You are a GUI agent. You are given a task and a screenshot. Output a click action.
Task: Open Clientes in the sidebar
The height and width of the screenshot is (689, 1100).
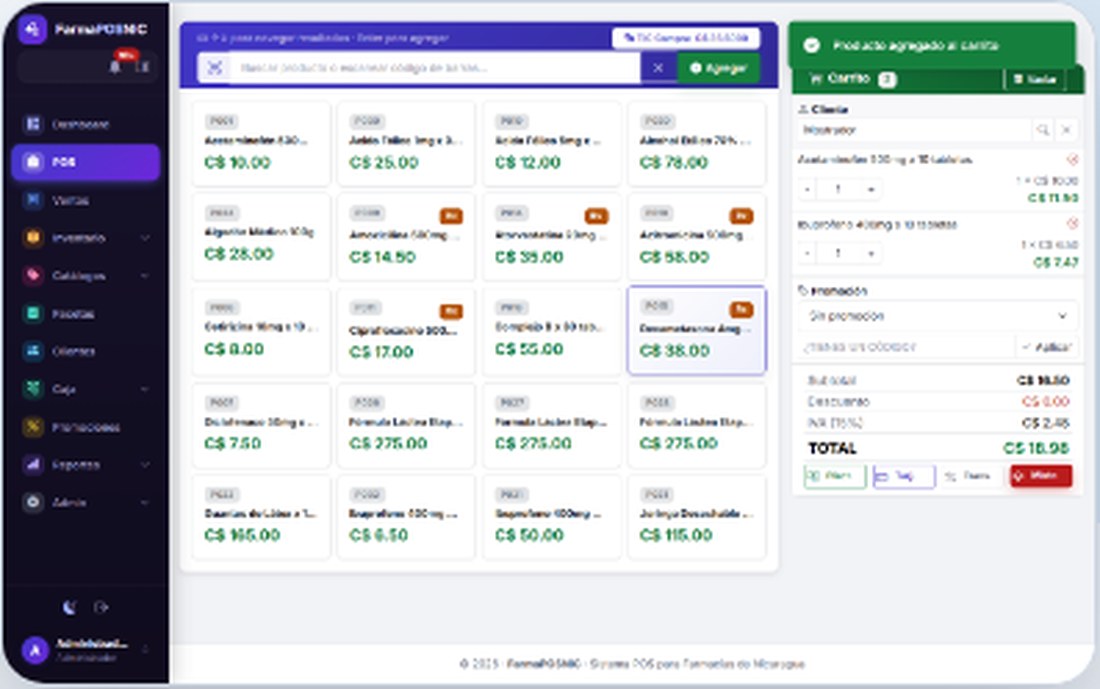tap(86, 351)
